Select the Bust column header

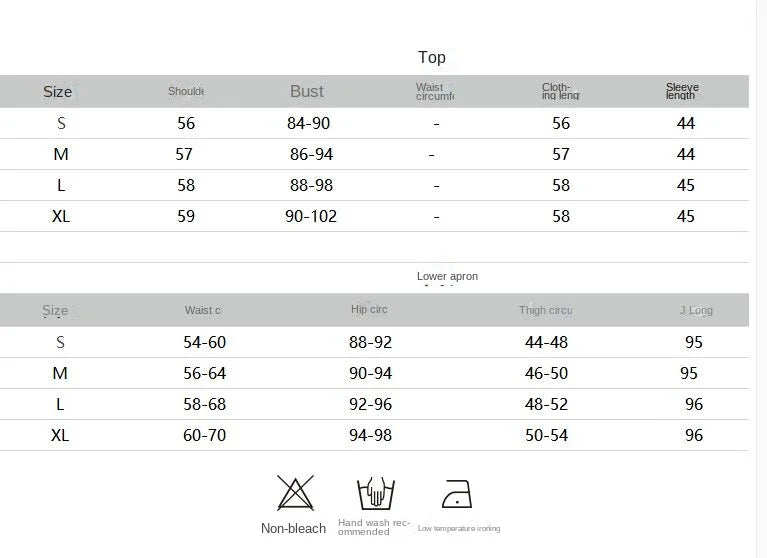pos(307,91)
